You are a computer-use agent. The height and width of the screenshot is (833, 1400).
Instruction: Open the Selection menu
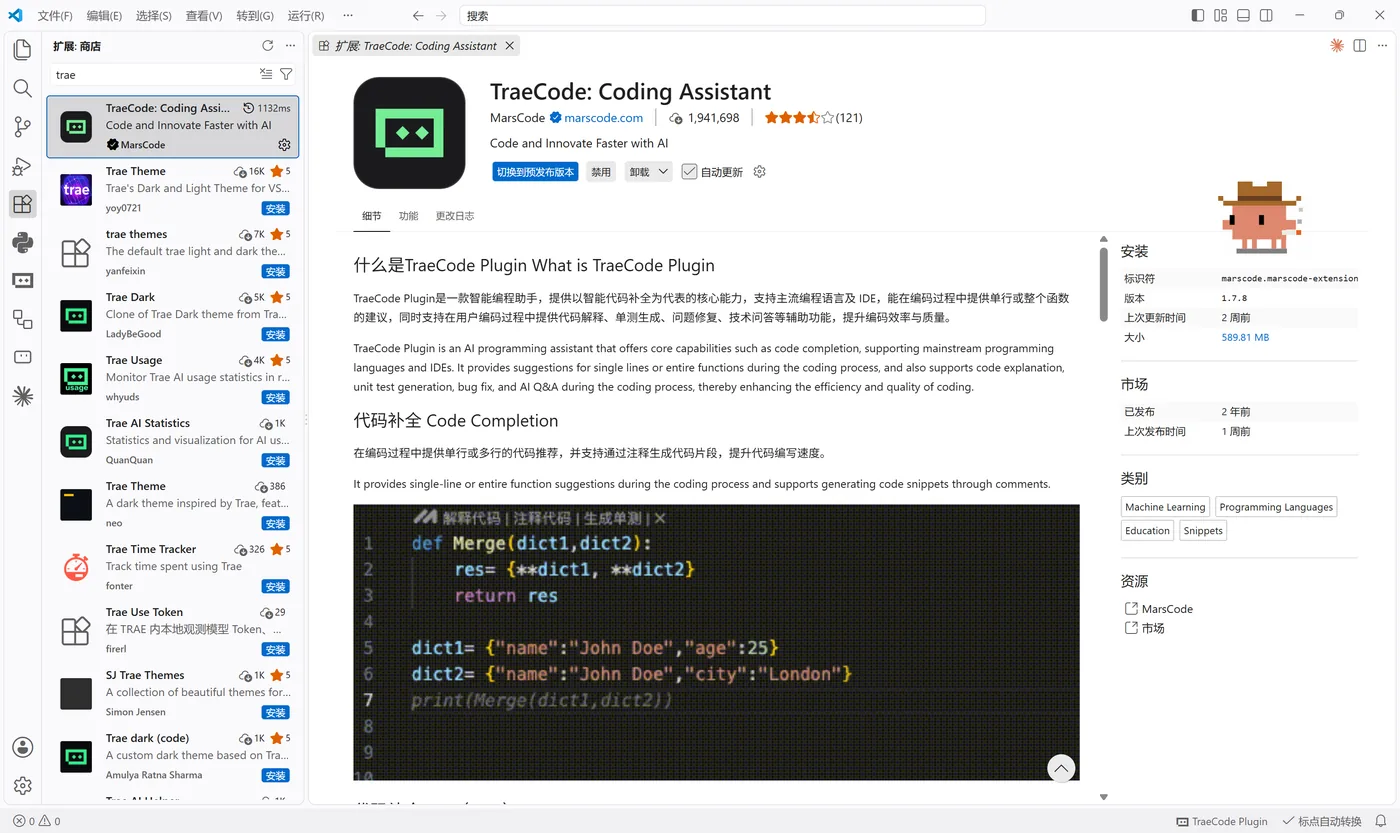point(153,16)
